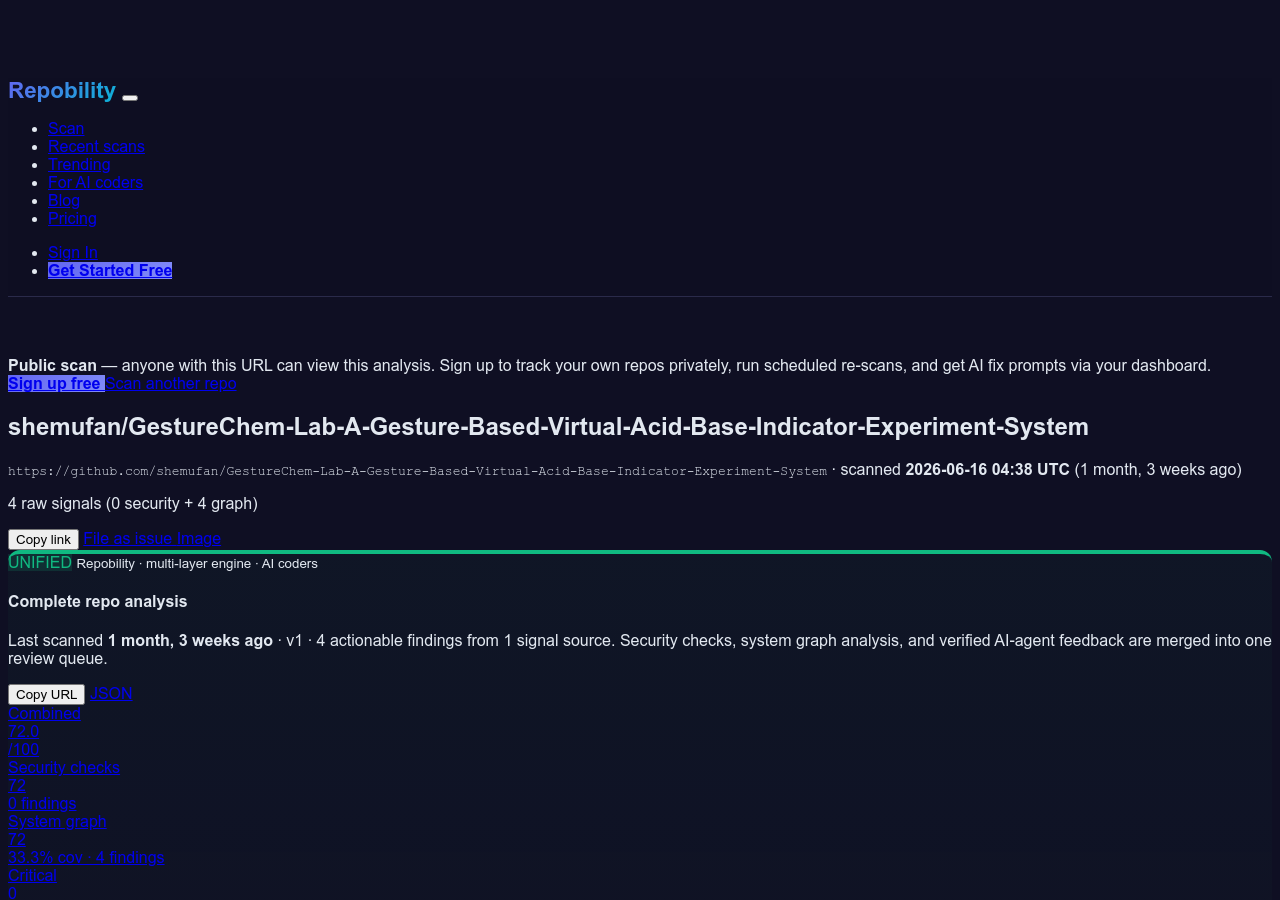Image resolution: width=1280 pixels, height=900 pixels.
Task: Click the Get Started Free button
Action: tap(110, 270)
